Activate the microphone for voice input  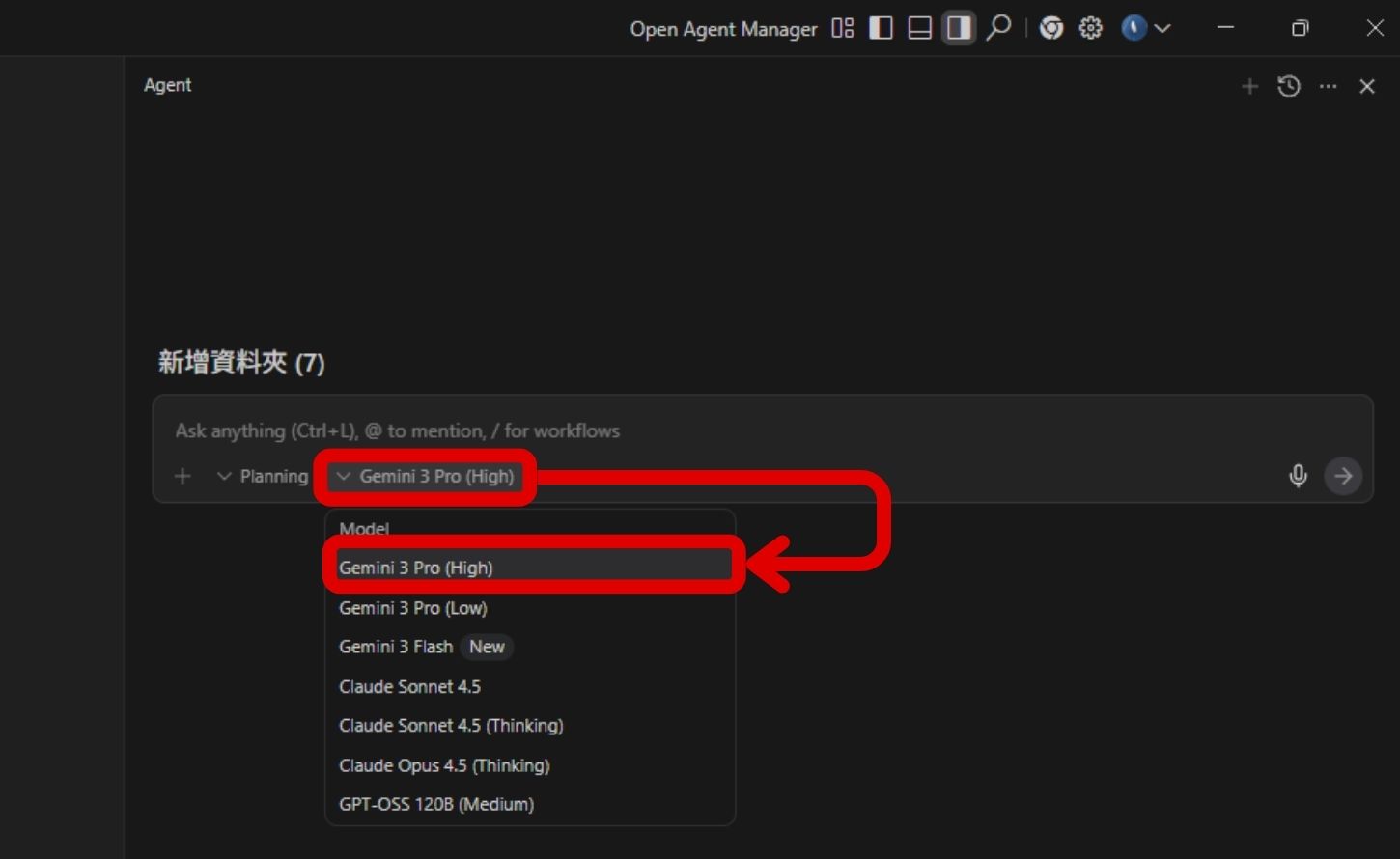click(x=1298, y=475)
